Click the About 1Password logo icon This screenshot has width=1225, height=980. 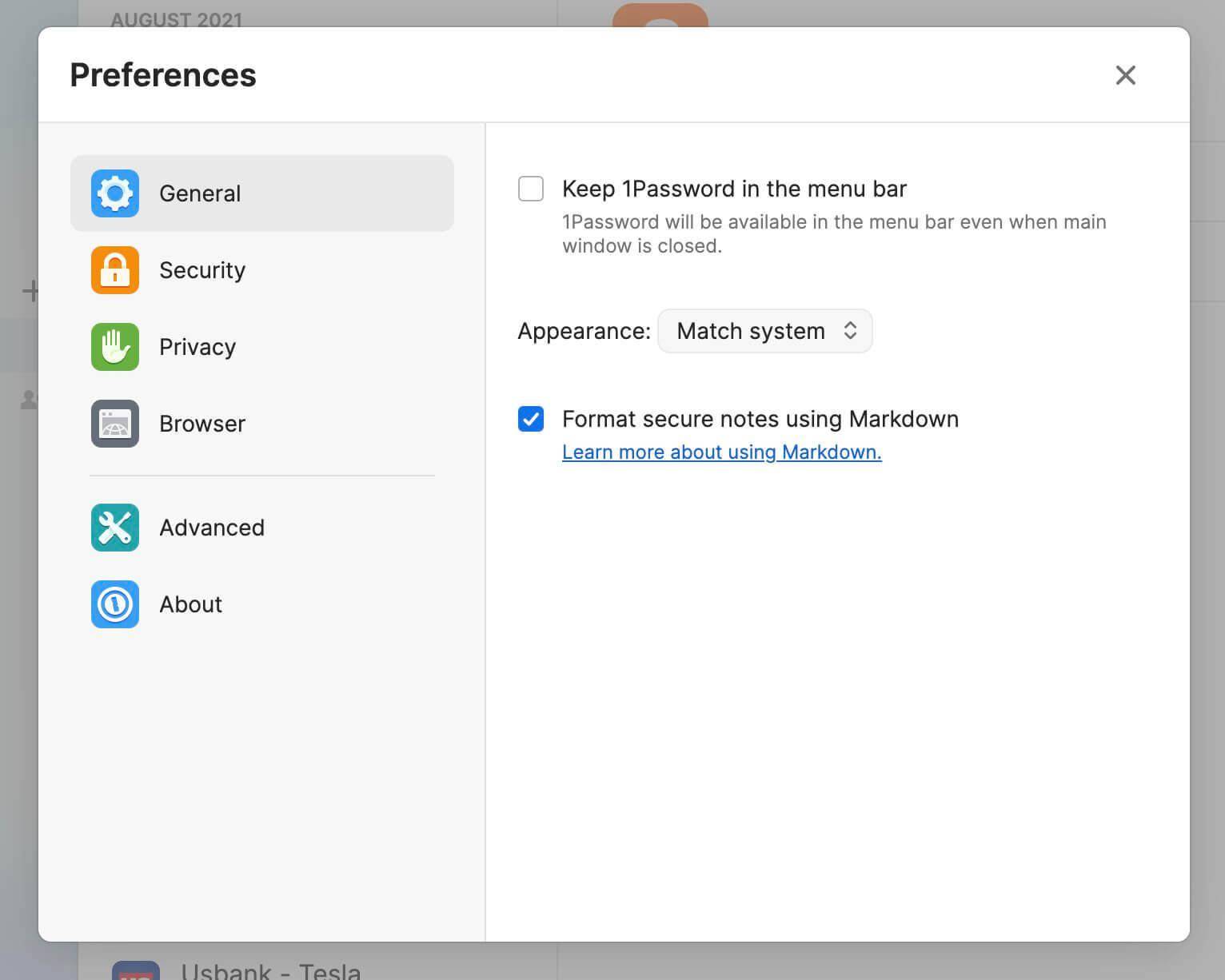click(x=115, y=604)
